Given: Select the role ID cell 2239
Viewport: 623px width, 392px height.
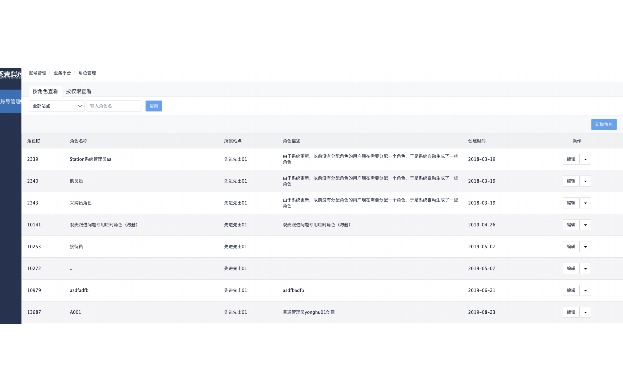Looking at the screenshot, I should click(x=33, y=159).
